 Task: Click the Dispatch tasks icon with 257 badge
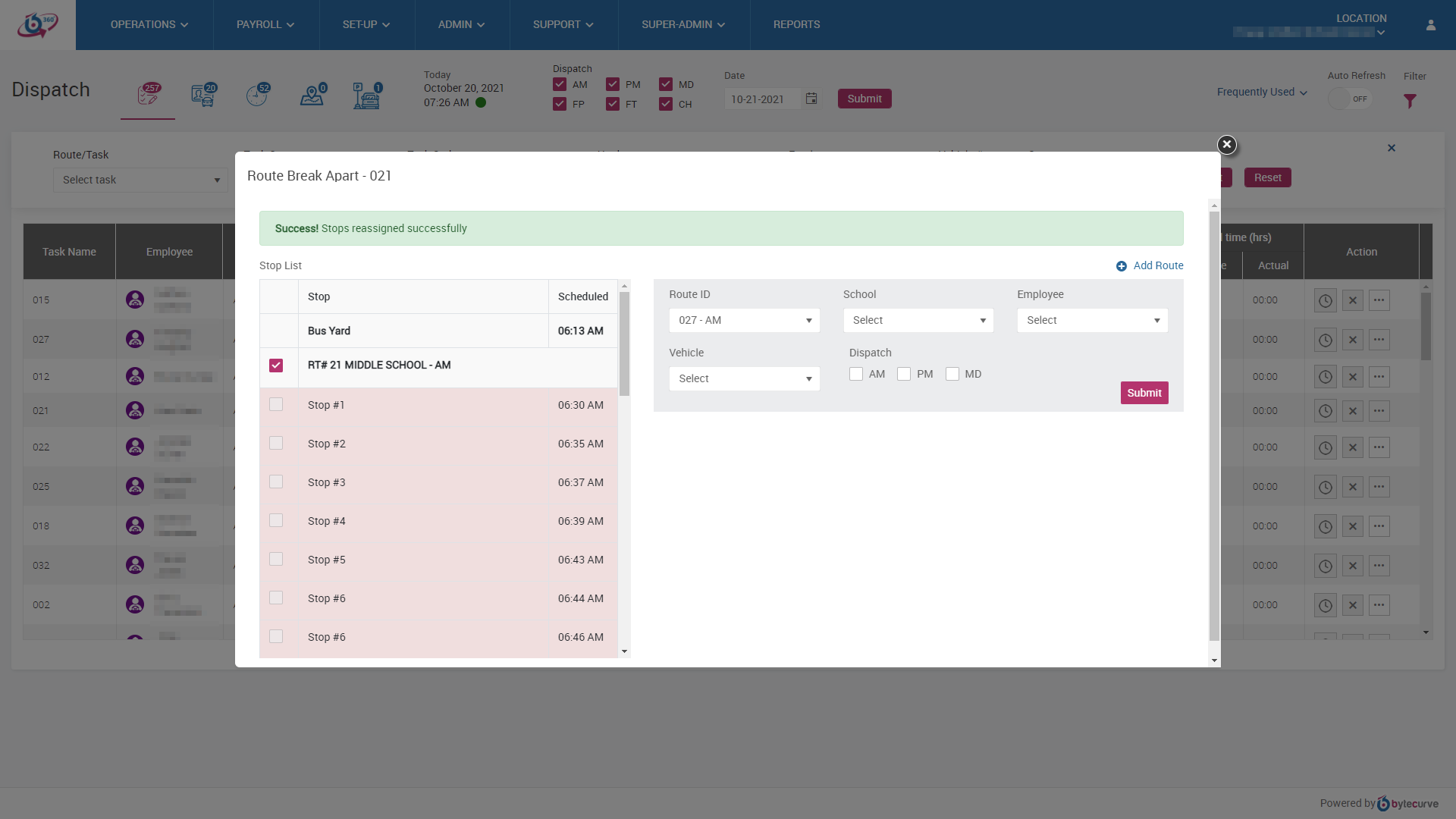148,96
